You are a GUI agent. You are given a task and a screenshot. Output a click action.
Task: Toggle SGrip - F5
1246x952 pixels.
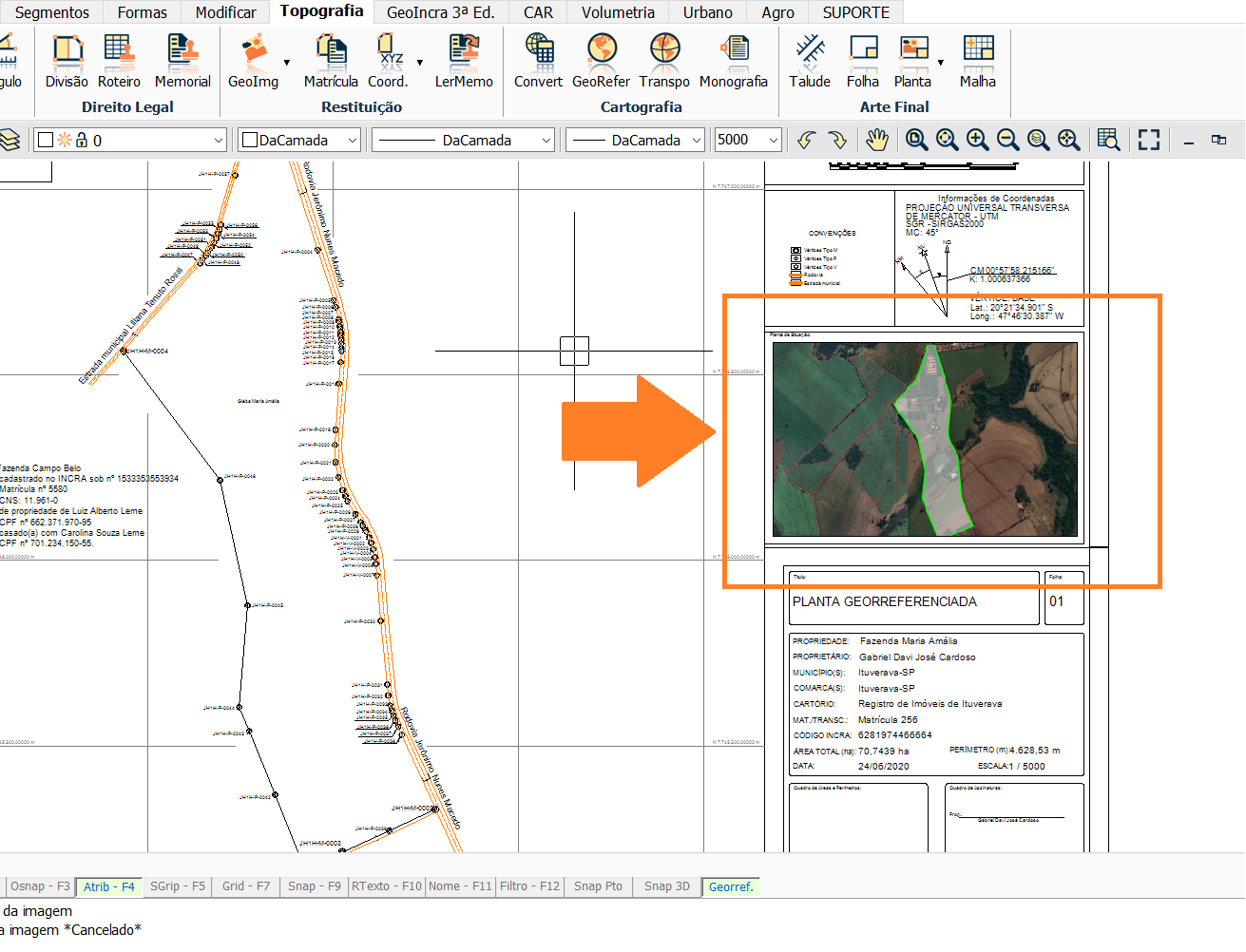178,885
